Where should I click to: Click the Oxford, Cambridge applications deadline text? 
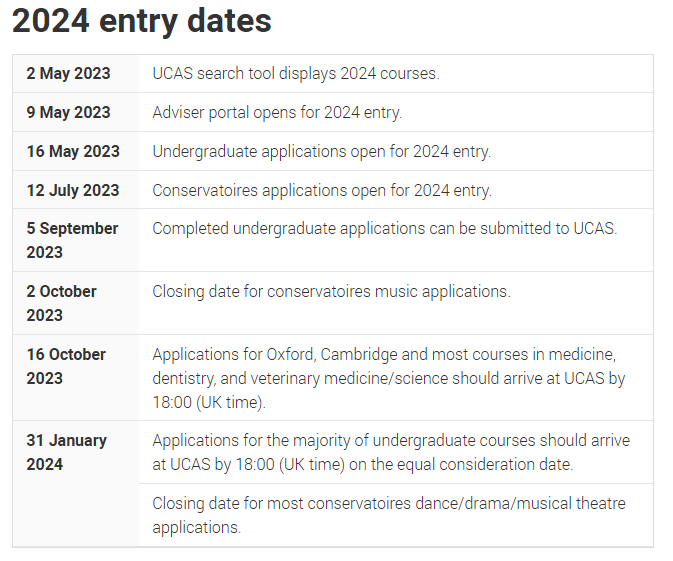pos(388,378)
